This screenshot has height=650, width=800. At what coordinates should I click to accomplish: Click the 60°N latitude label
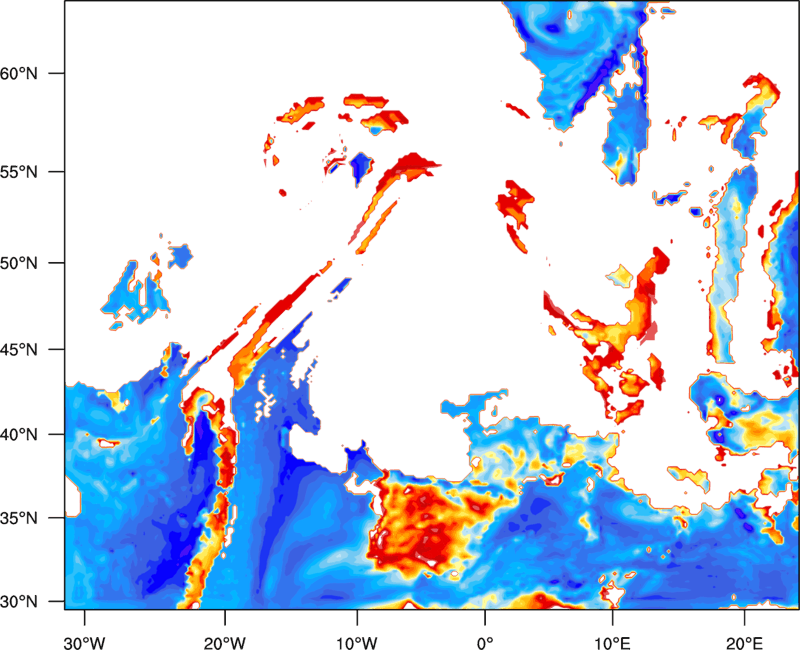pos(19,73)
